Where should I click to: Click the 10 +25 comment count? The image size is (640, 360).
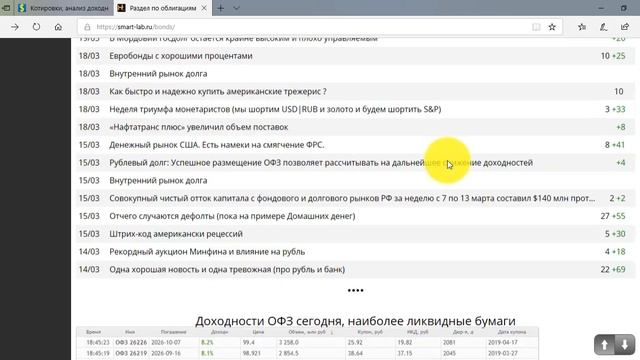pos(613,56)
